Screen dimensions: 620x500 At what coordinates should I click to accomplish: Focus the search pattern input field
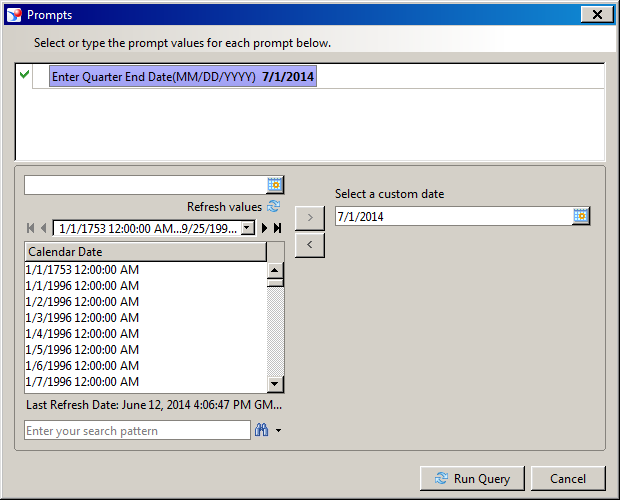pyautogui.click(x=137, y=431)
